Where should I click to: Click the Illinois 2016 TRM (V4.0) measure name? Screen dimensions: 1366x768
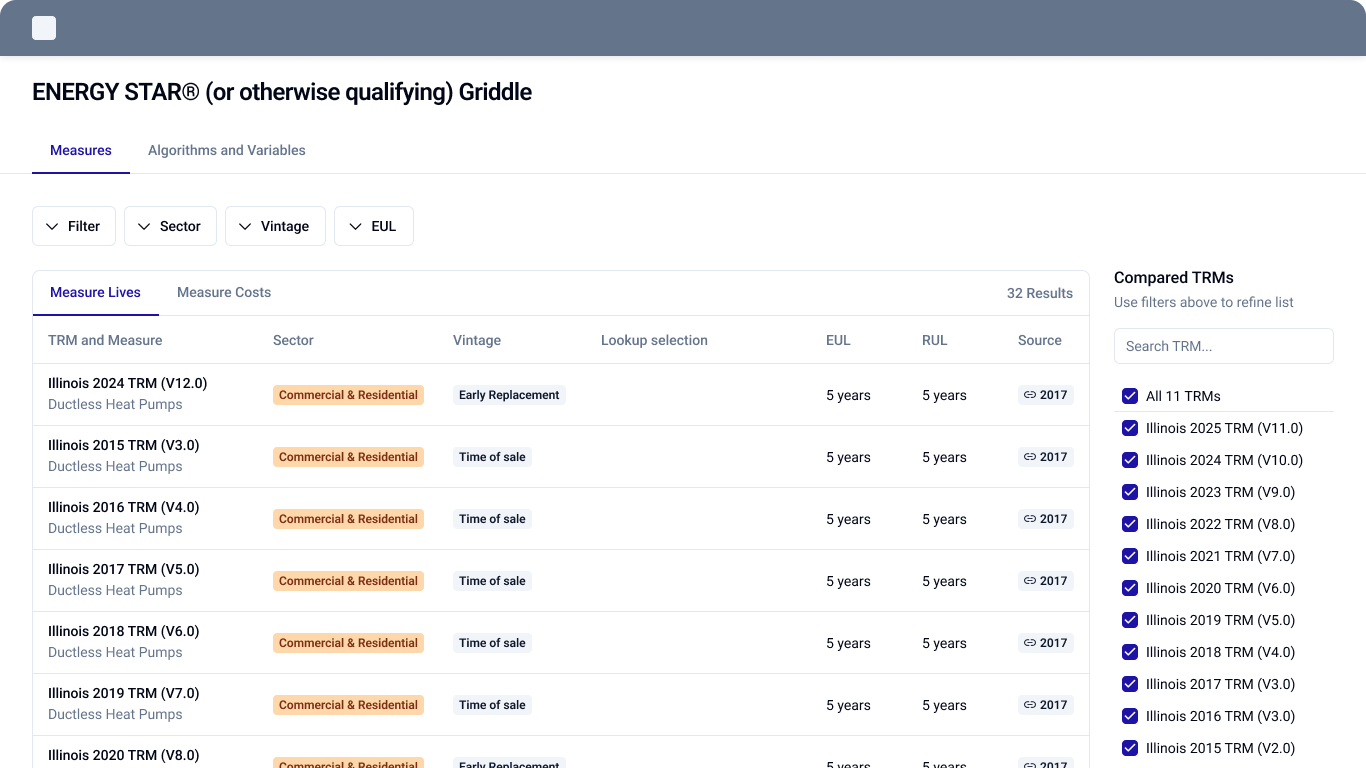pos(124,507)
